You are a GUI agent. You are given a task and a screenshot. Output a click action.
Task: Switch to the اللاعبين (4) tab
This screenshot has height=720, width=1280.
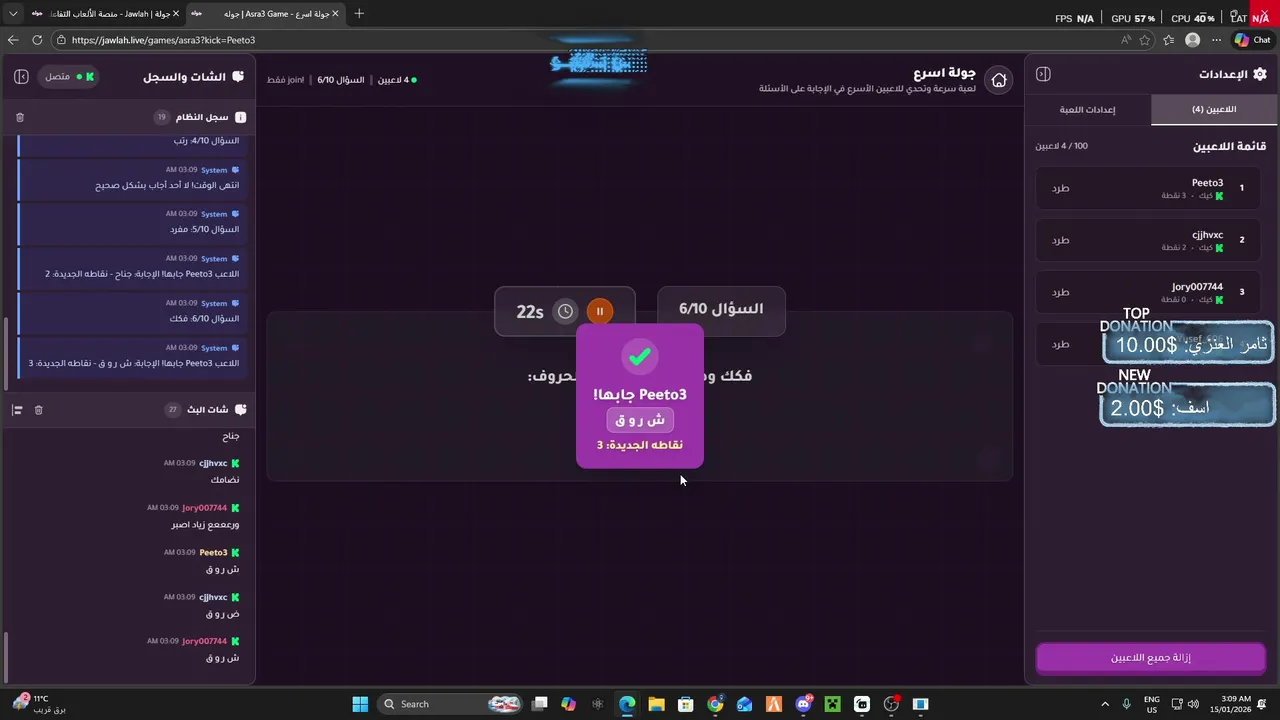click(1214, 109)
